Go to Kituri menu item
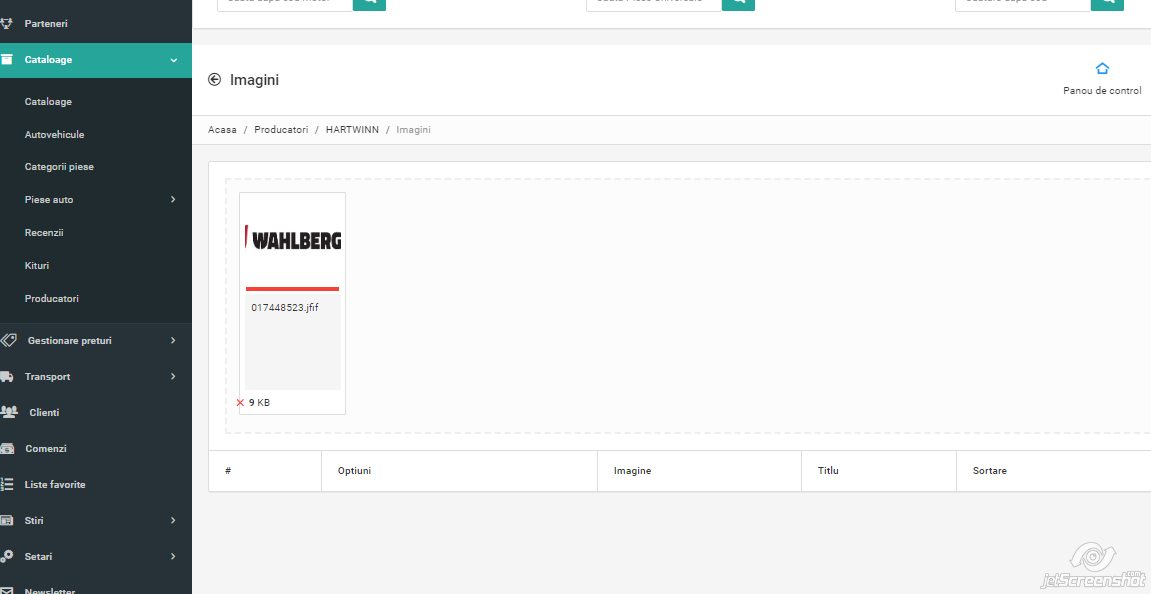This screenshot has height=594, width=1151. (x=37, y=265)
